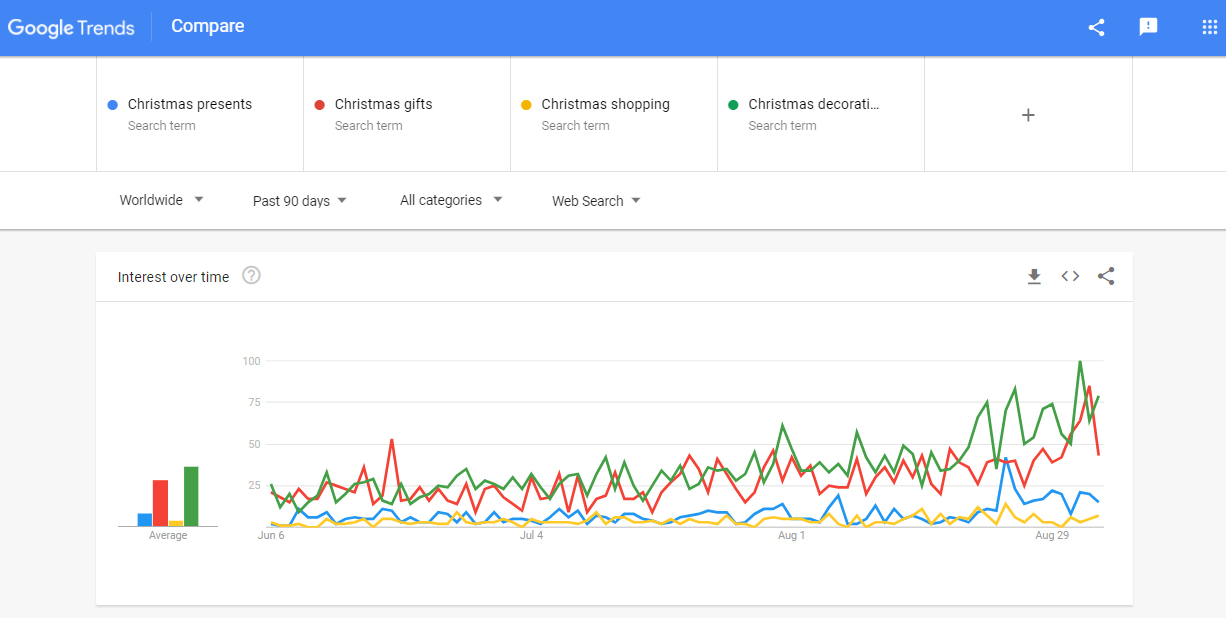Select the Christmas presents search term
The height and width of the screenshot is (618, 1226).
point(190,105)
